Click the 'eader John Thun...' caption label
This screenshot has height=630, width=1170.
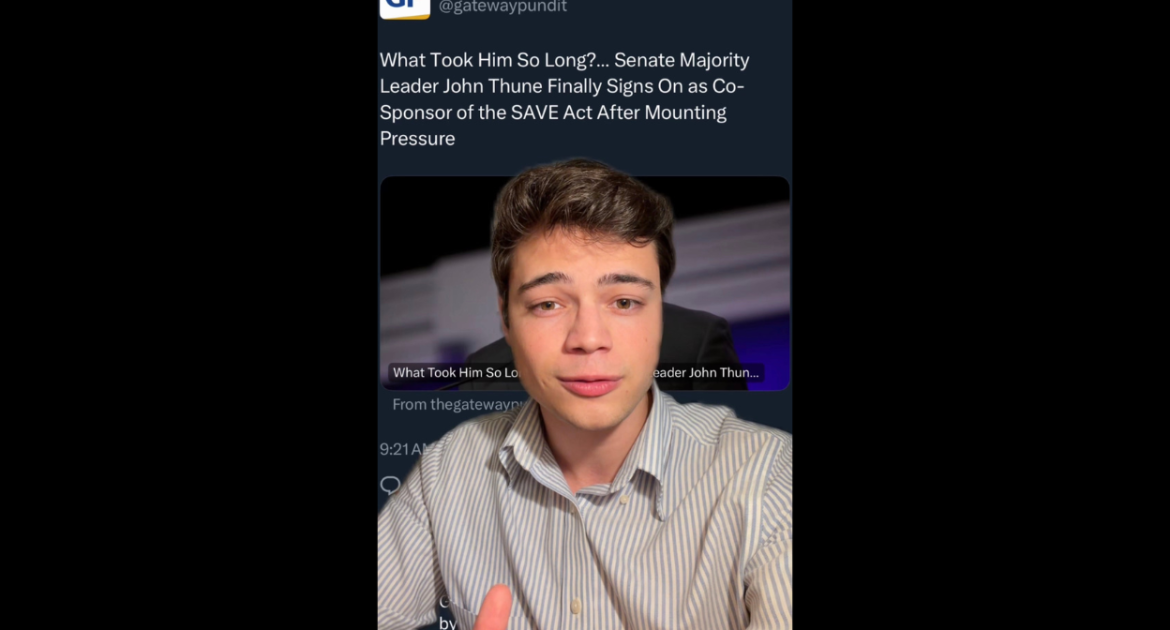coord(706,372)
